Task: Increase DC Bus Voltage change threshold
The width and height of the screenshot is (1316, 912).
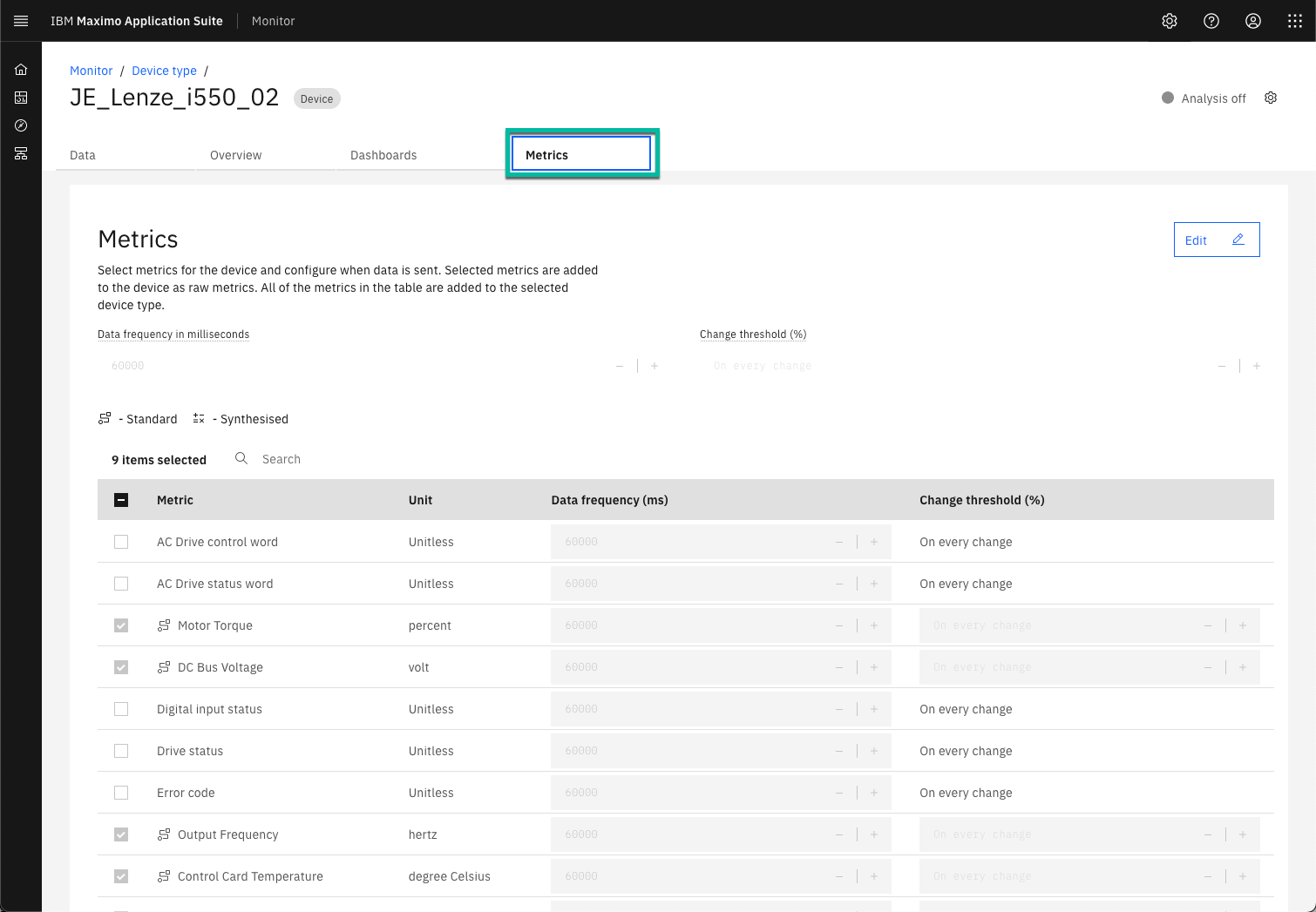Action: [1243, 667]
